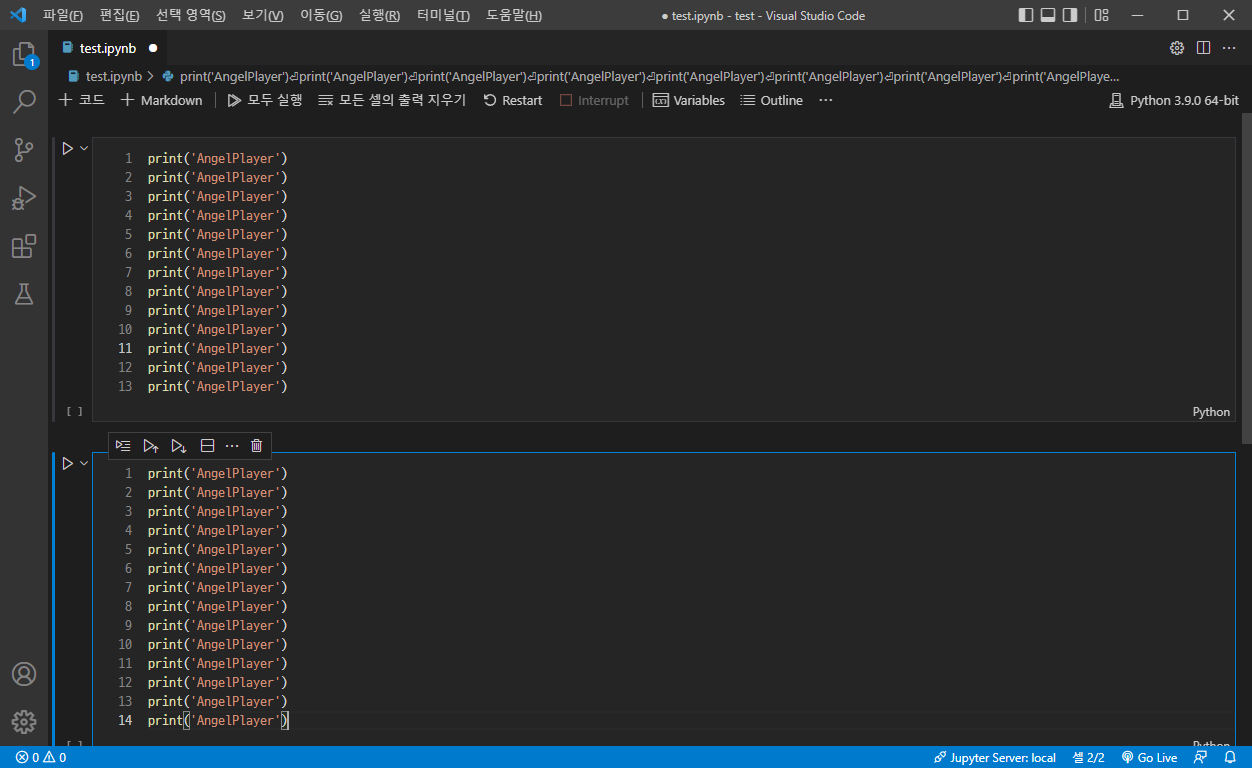The height and width of the screenshot is (768, 1252).
Task: Run the first notebook cell
Action: pos(67,148)
